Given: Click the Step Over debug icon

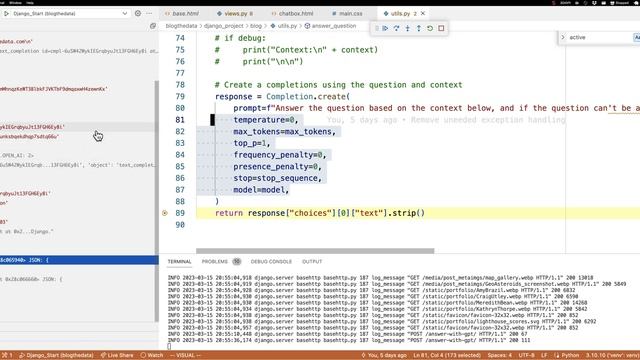Looking at the screenshot, I should [396, 28].
